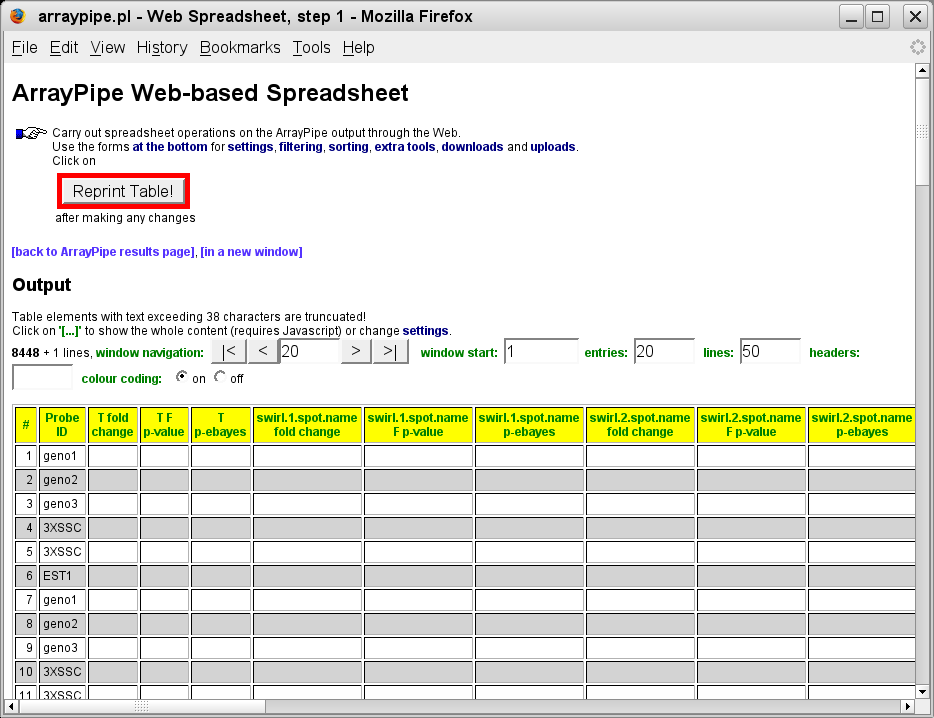Click the horizontal scrollbar left arrow
The height and width of the screenshot is (718, 934).
[11, 706]
